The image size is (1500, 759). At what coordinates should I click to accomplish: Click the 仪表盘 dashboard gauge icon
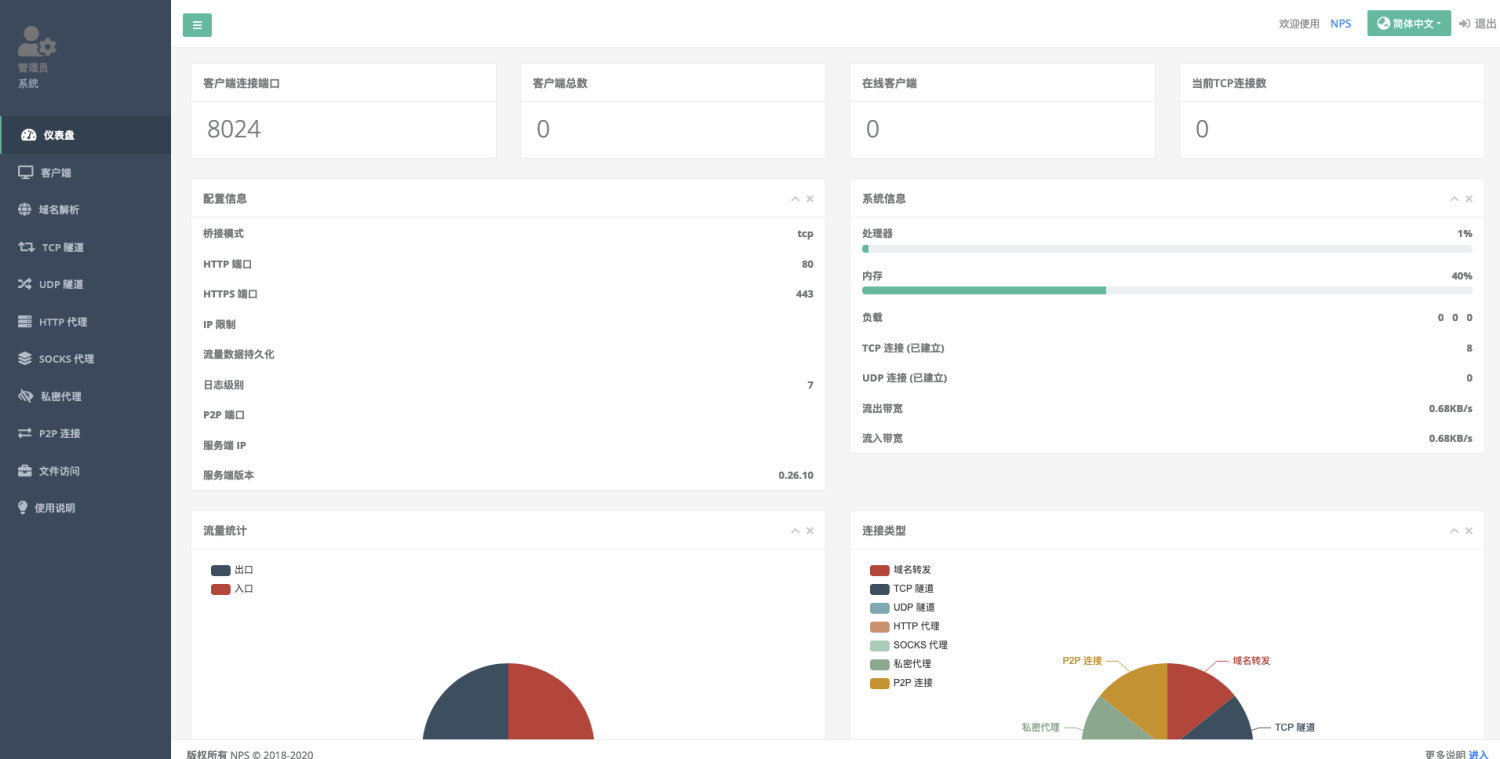(28, 135)
